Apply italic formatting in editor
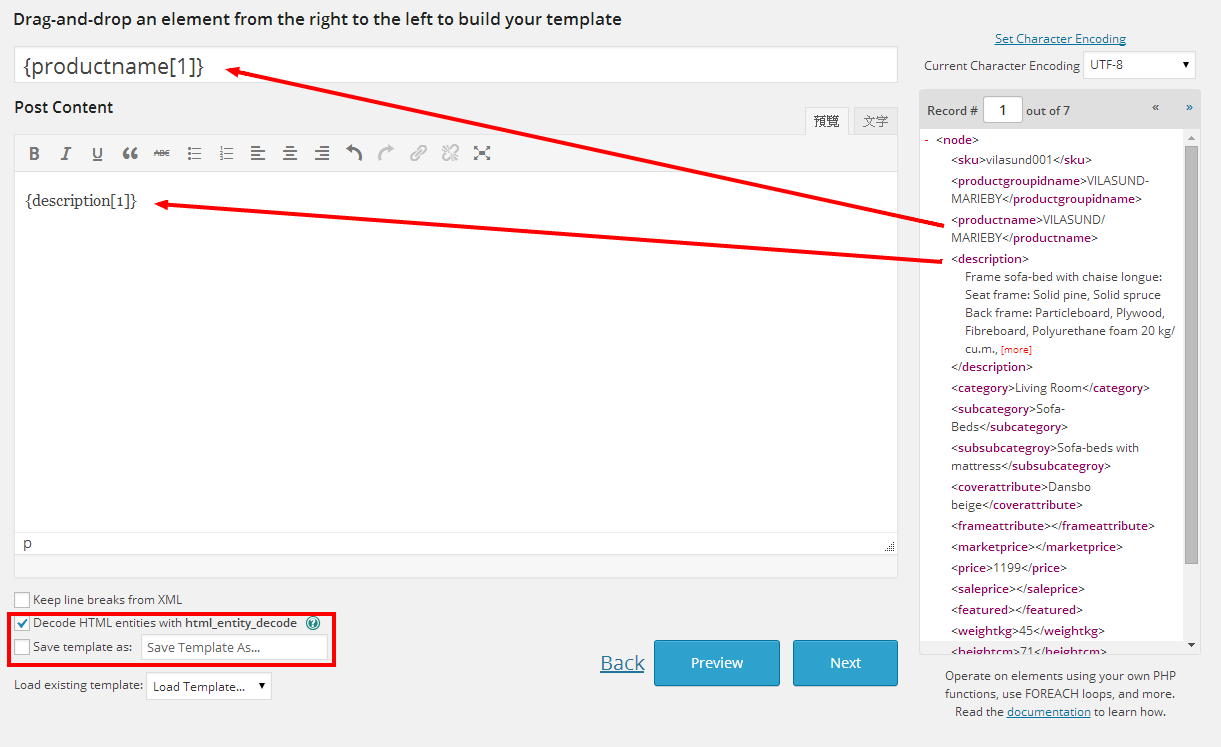 click(x=66, y=154)
